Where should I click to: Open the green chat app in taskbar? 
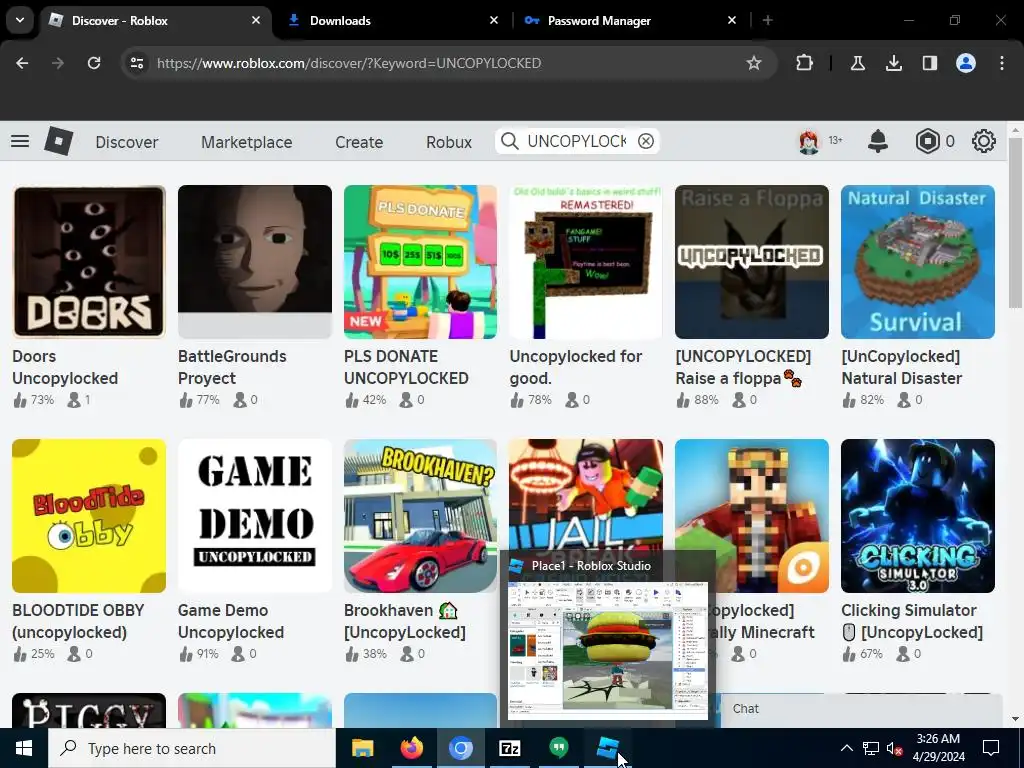click(x=558, y=748)
